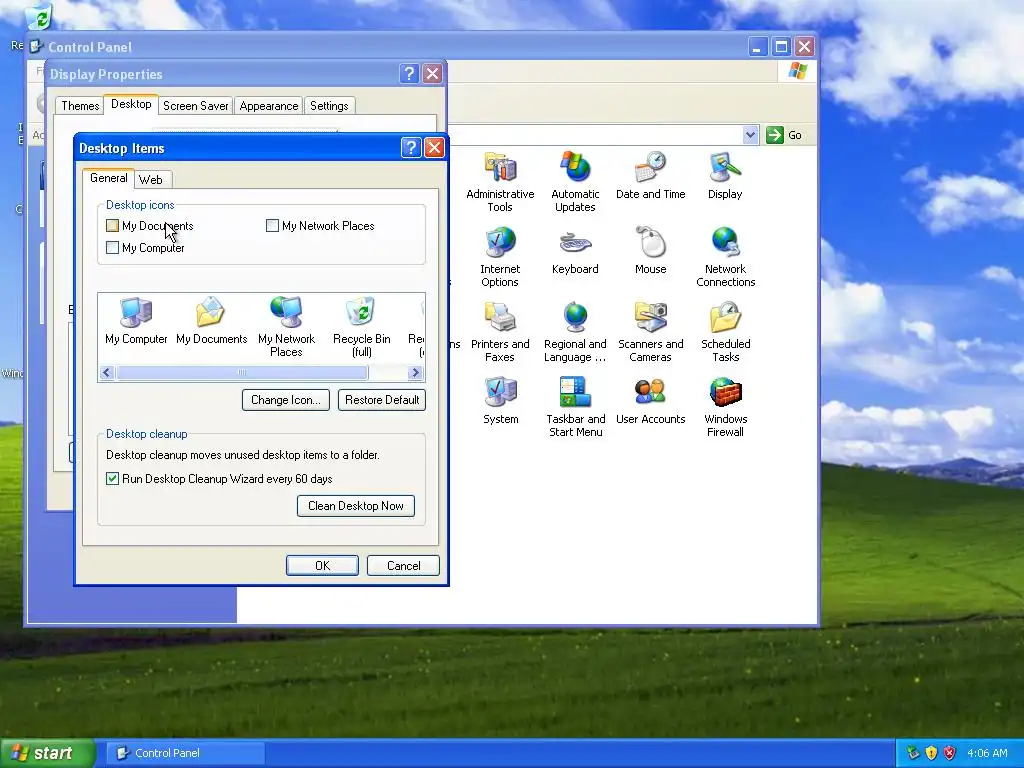
Task: Click the Change Icon... button
Action: [x=285, y=400]
